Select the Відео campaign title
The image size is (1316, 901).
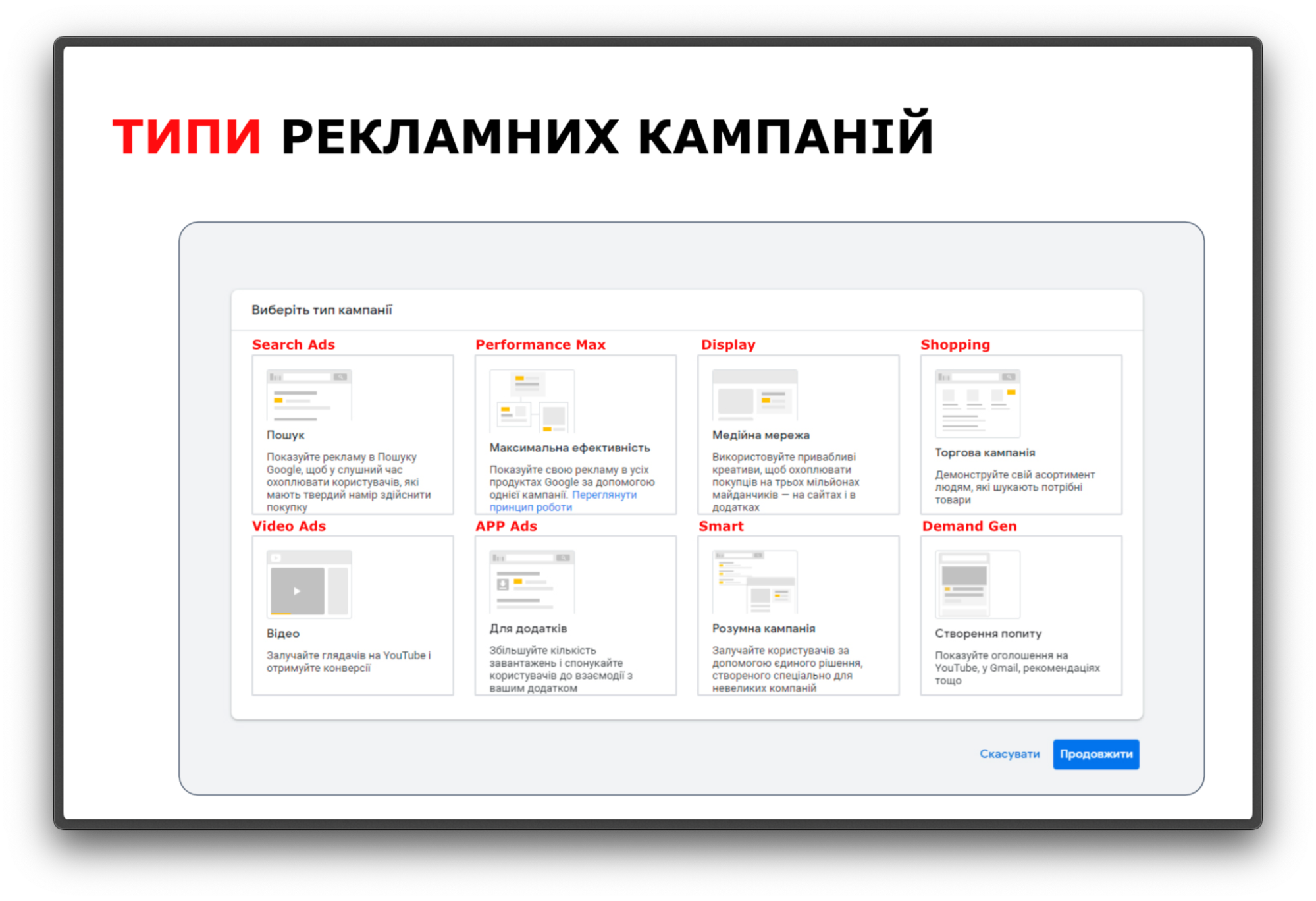click(282, 634)
